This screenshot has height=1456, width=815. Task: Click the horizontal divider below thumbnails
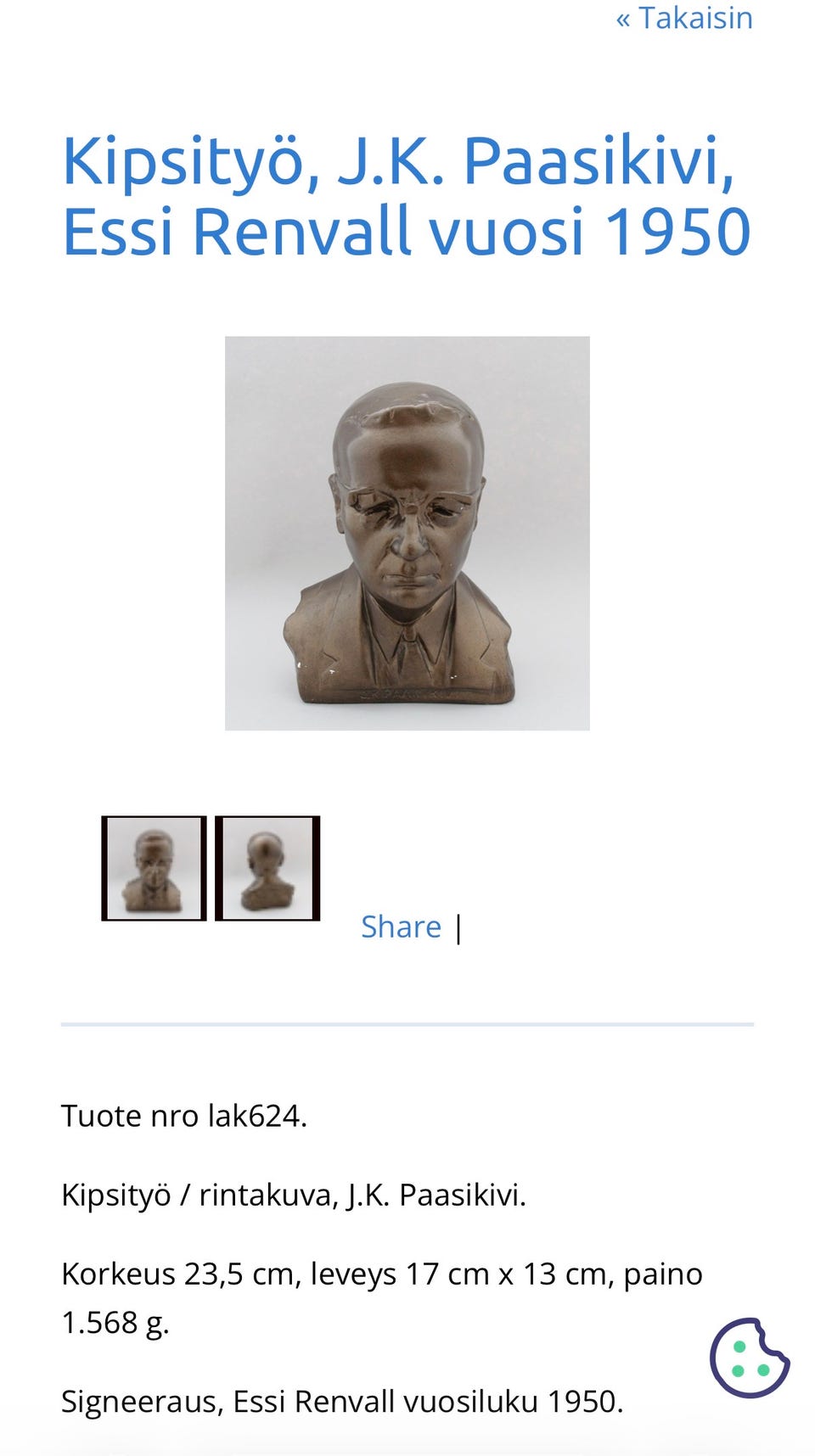pyautogui.click(x=407, y=1024)
